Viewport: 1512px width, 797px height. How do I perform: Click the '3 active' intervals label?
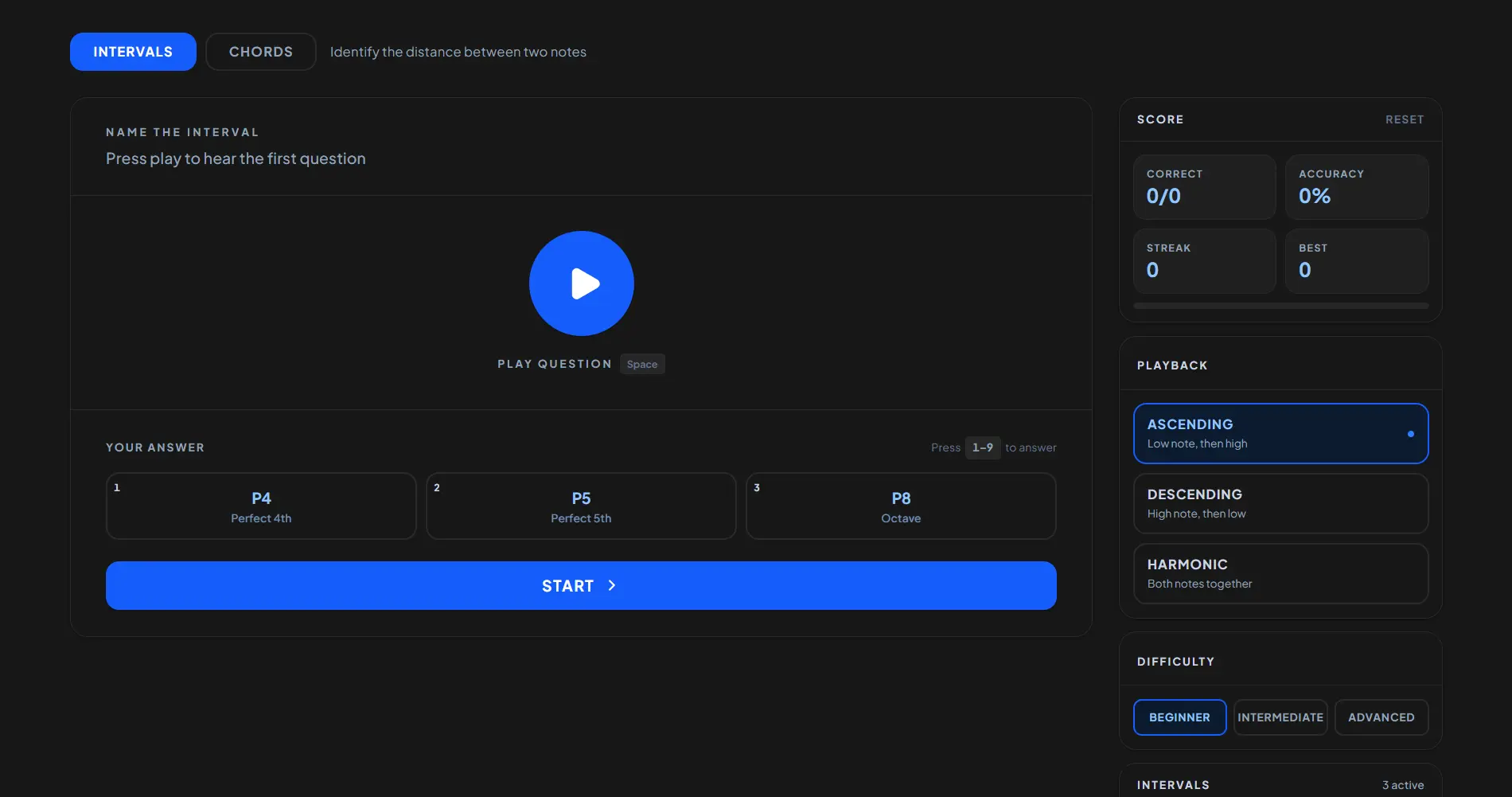pos(1403,785)
